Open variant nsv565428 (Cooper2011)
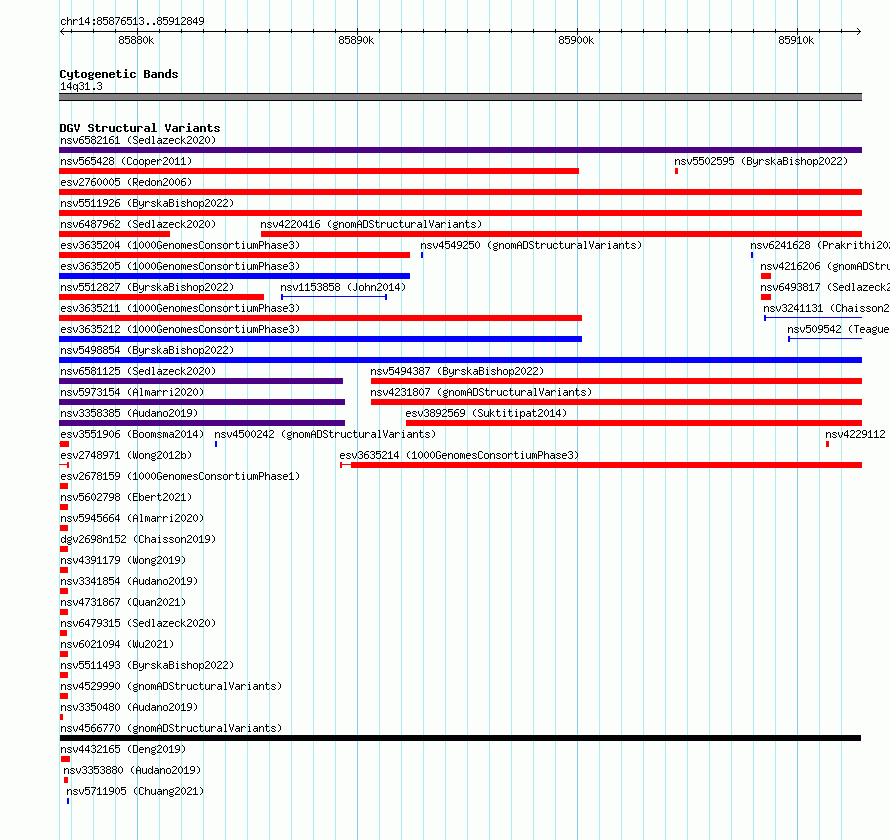890x840 pixels. pyautogui.click(x=126, y=161)
